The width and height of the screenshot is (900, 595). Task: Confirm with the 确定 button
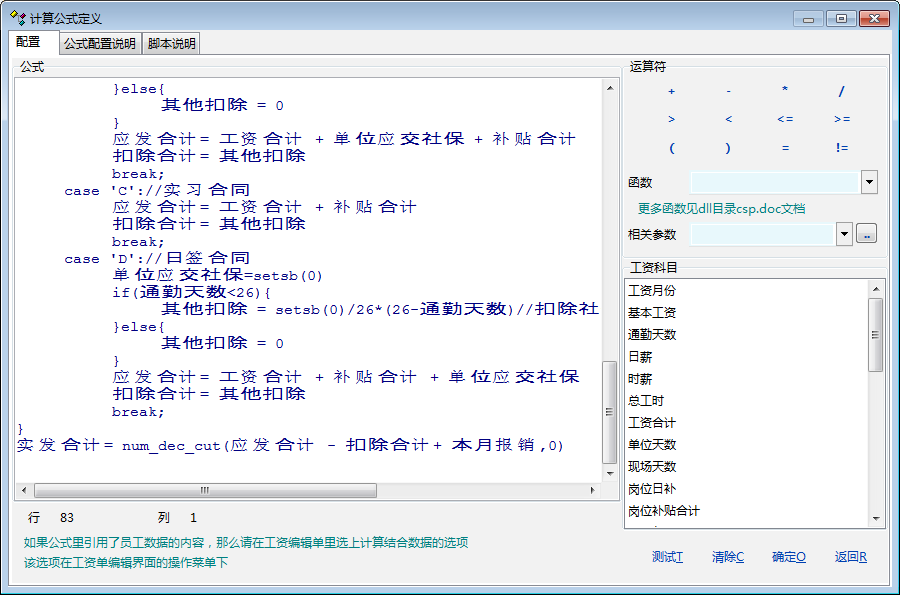[788, 557]
